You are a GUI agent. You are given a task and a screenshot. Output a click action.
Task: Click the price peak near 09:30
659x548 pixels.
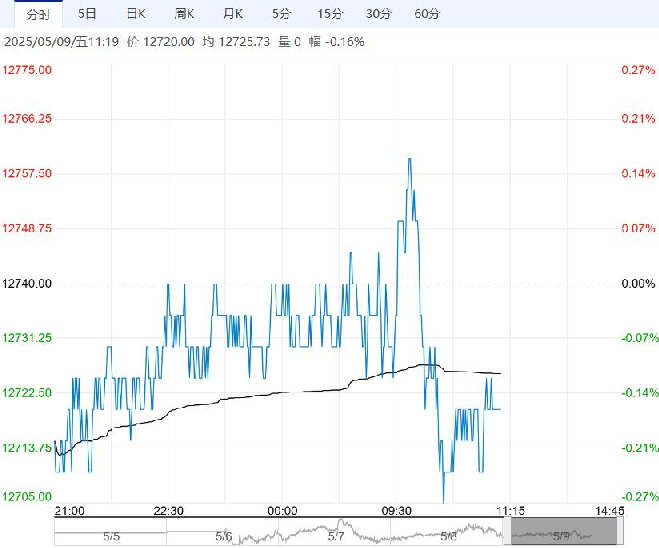click(409, 159)
